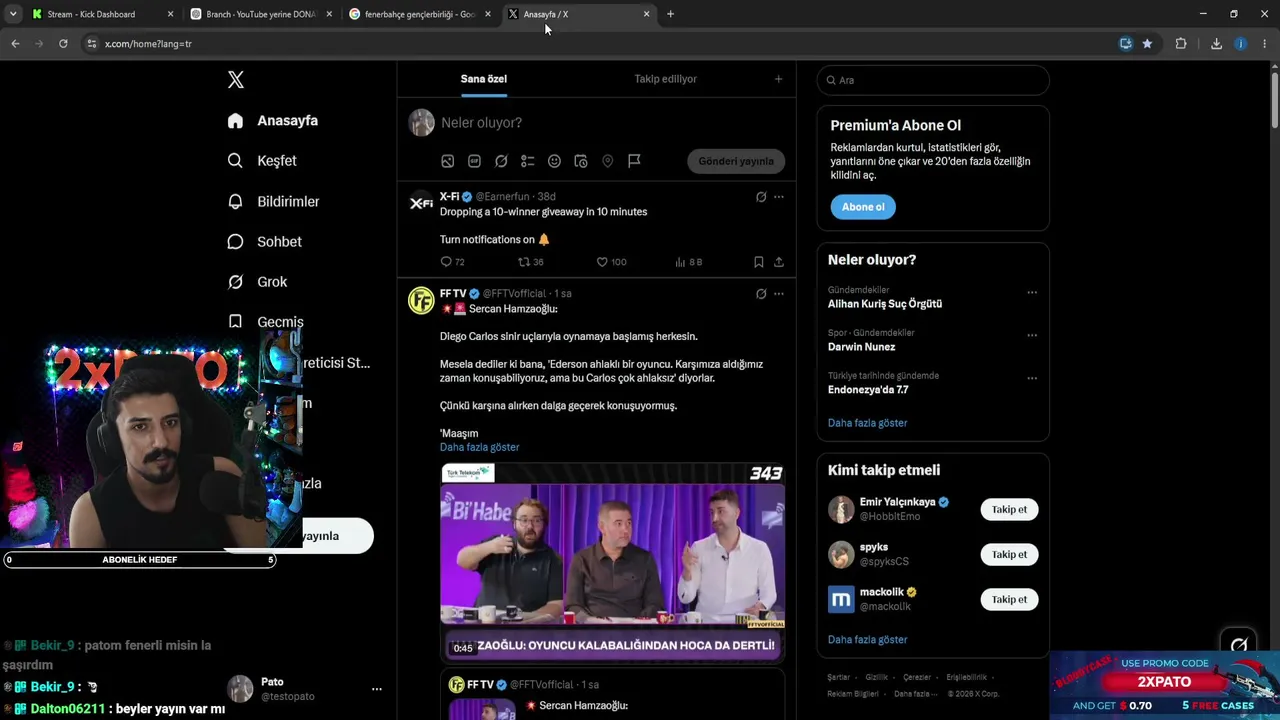Click the flag icon in the composer

[x=634, y=161]
